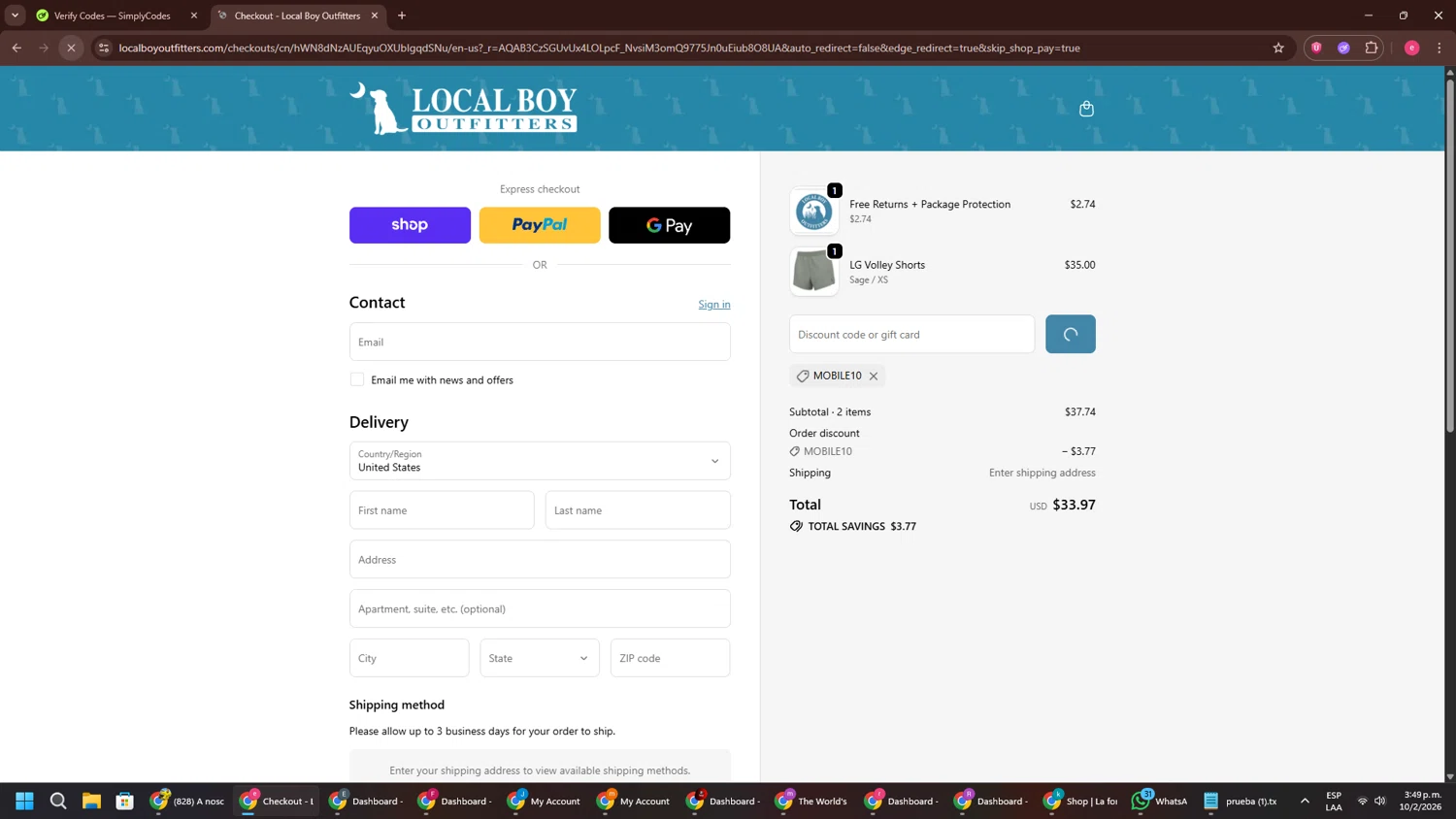The width and height of the screenshot is (1456, 819).
Task: Open WhatsApp from the taskbar
Action: coord(1160,801)
